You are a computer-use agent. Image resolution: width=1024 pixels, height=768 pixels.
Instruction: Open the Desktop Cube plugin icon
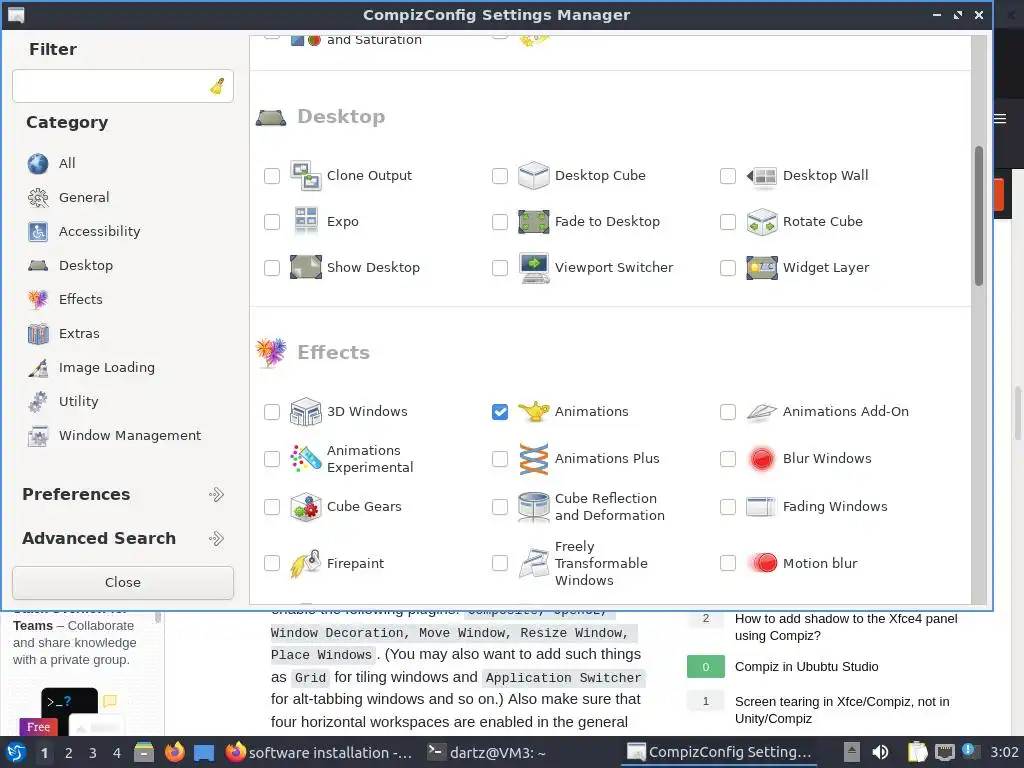point(534,176)
